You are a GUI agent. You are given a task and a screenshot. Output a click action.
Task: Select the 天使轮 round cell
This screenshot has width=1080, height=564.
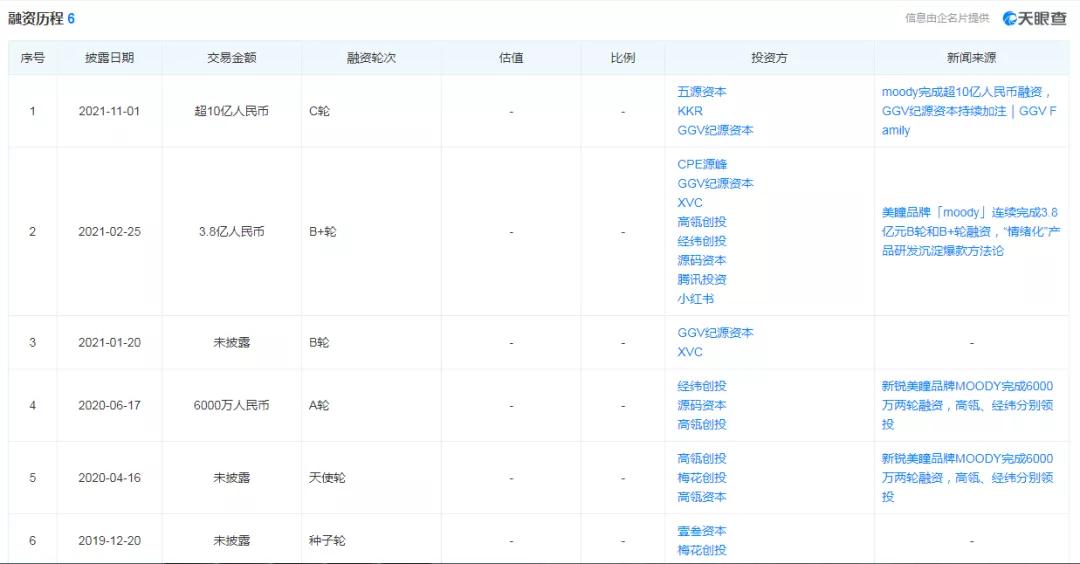tap(327, 478)
